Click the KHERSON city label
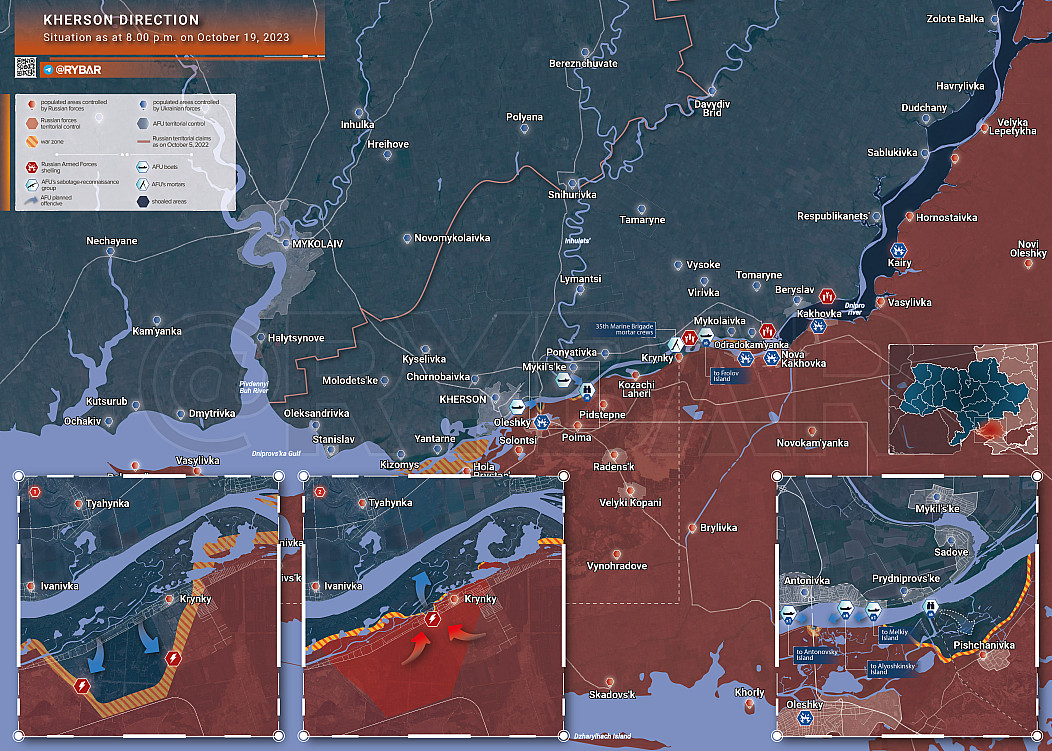Screen dimensions: 1052x751 pyautogui.click(x=463, y=399)
